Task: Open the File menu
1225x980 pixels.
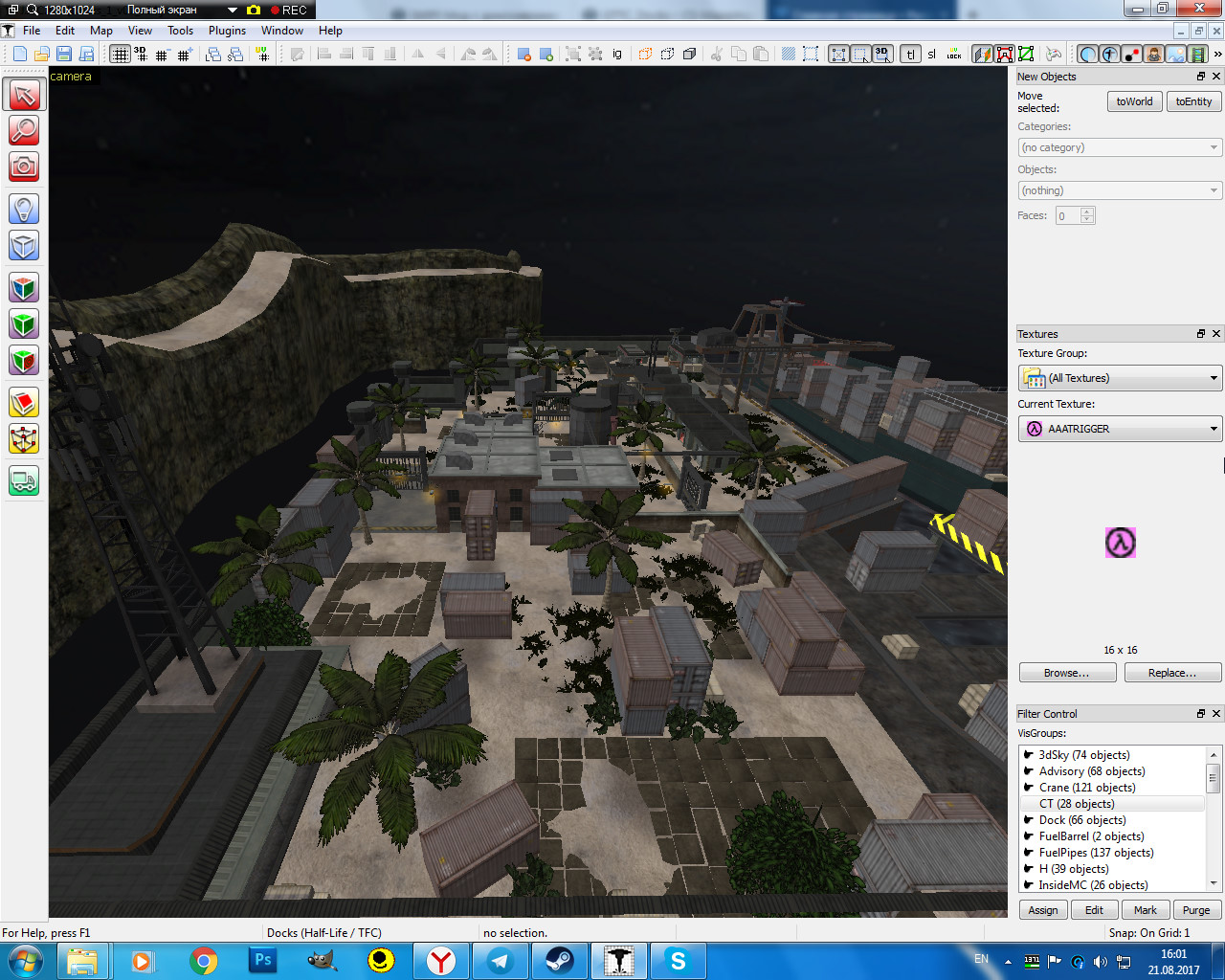Action: [x=32, y=31]
